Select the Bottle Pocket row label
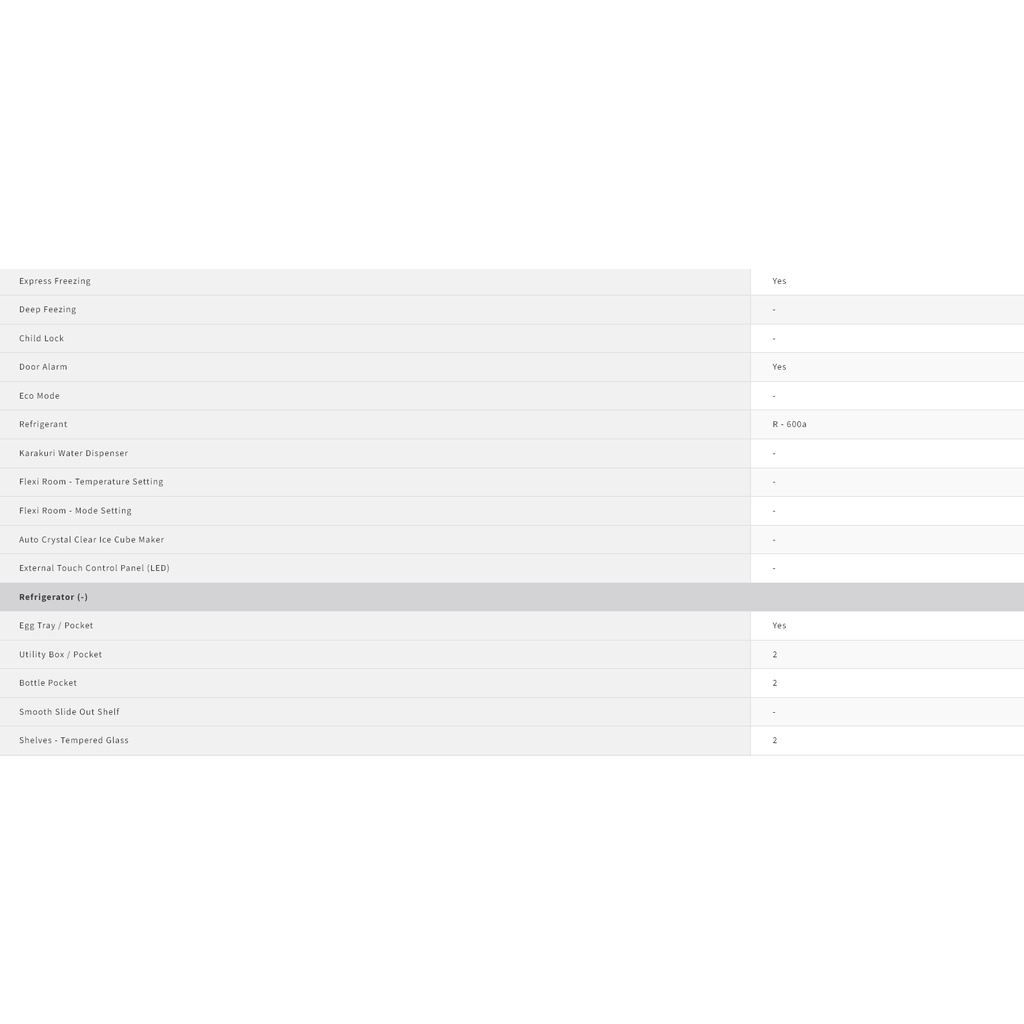Screen dimensions: 1024x1024 pos(48,683)
